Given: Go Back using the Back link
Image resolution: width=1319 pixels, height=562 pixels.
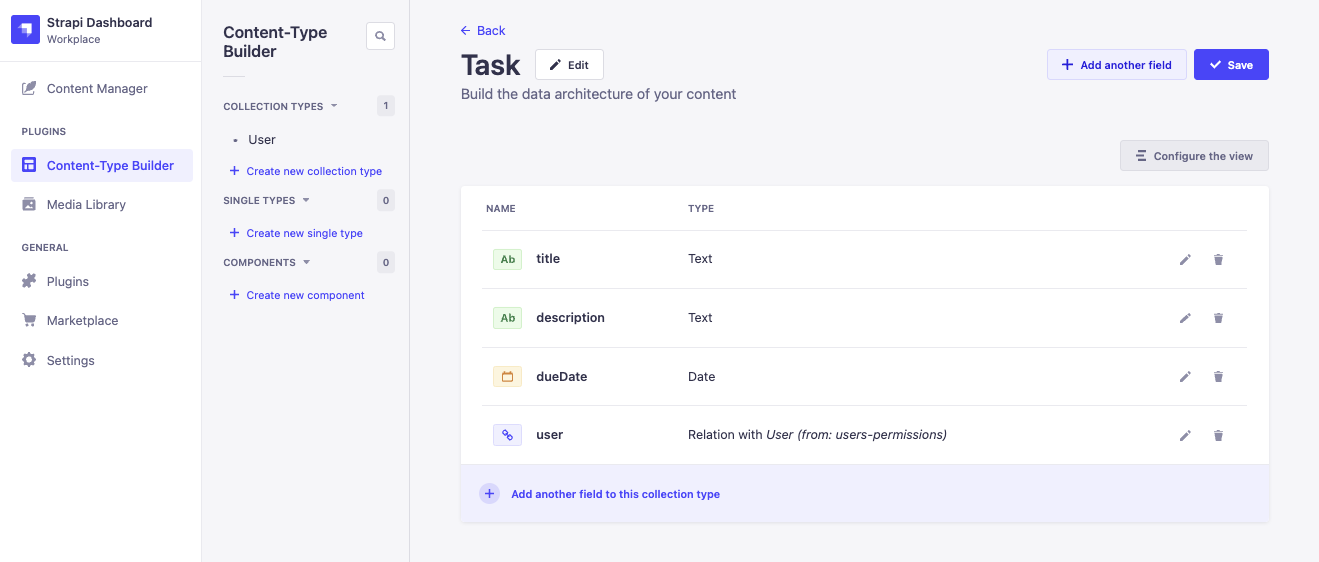Looking at the screenshot, I should 483,30.
